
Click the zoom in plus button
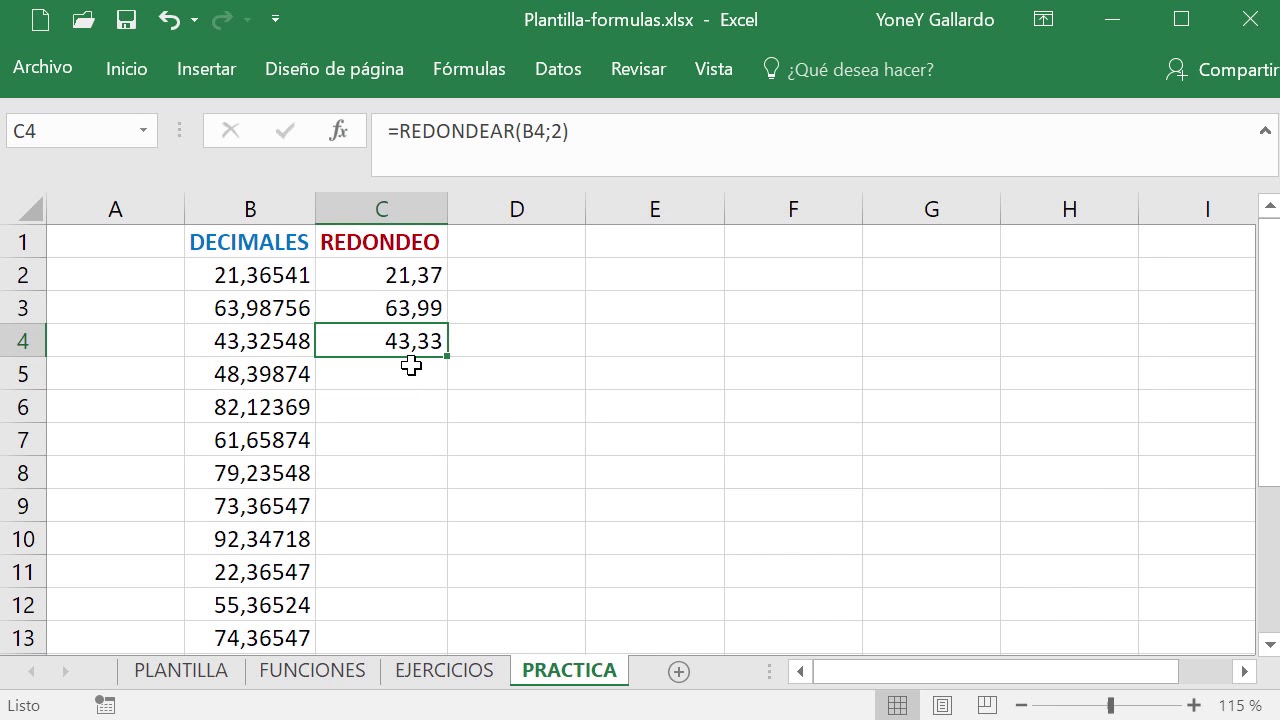[x=1193, y=706]
